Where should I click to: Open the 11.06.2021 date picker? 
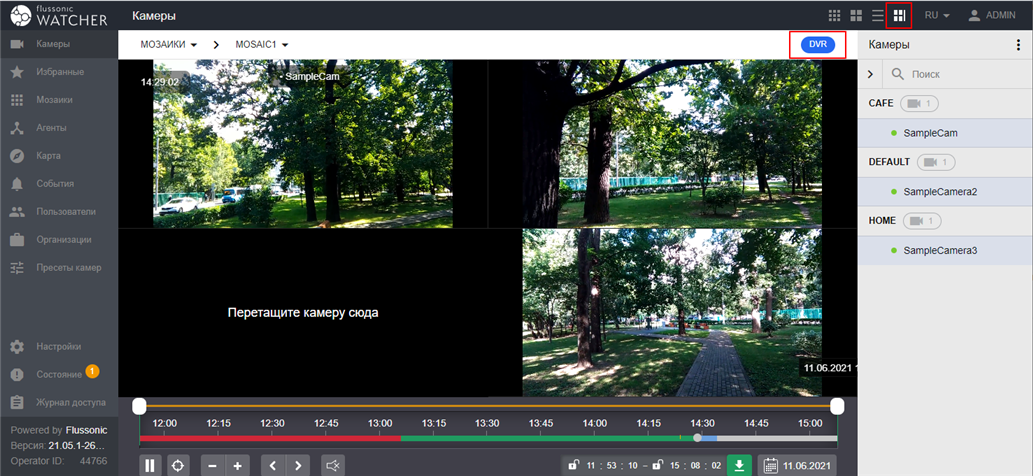(797, 465)
